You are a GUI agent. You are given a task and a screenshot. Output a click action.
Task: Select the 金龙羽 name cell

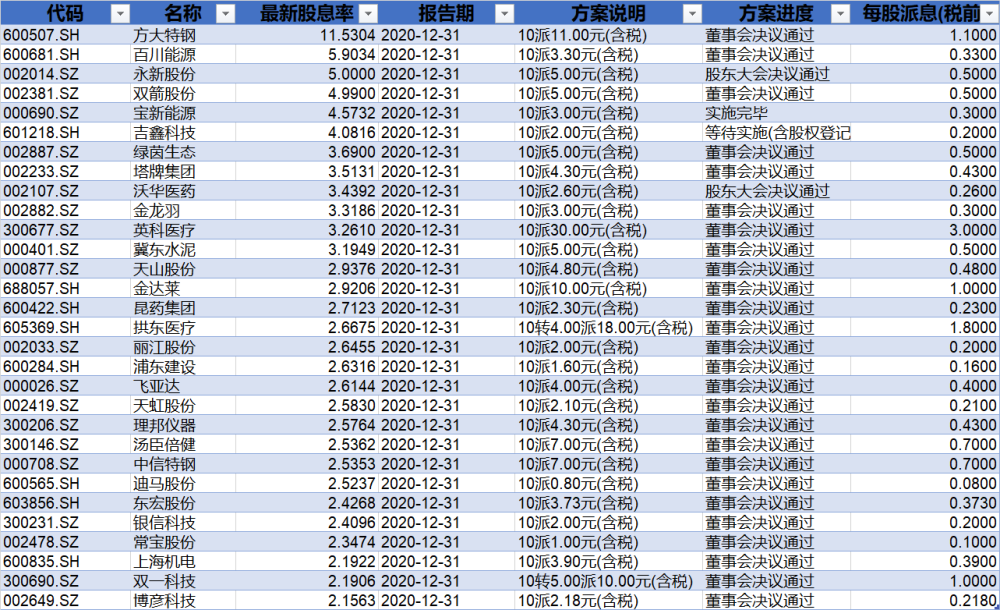click(x=183, y=211)
